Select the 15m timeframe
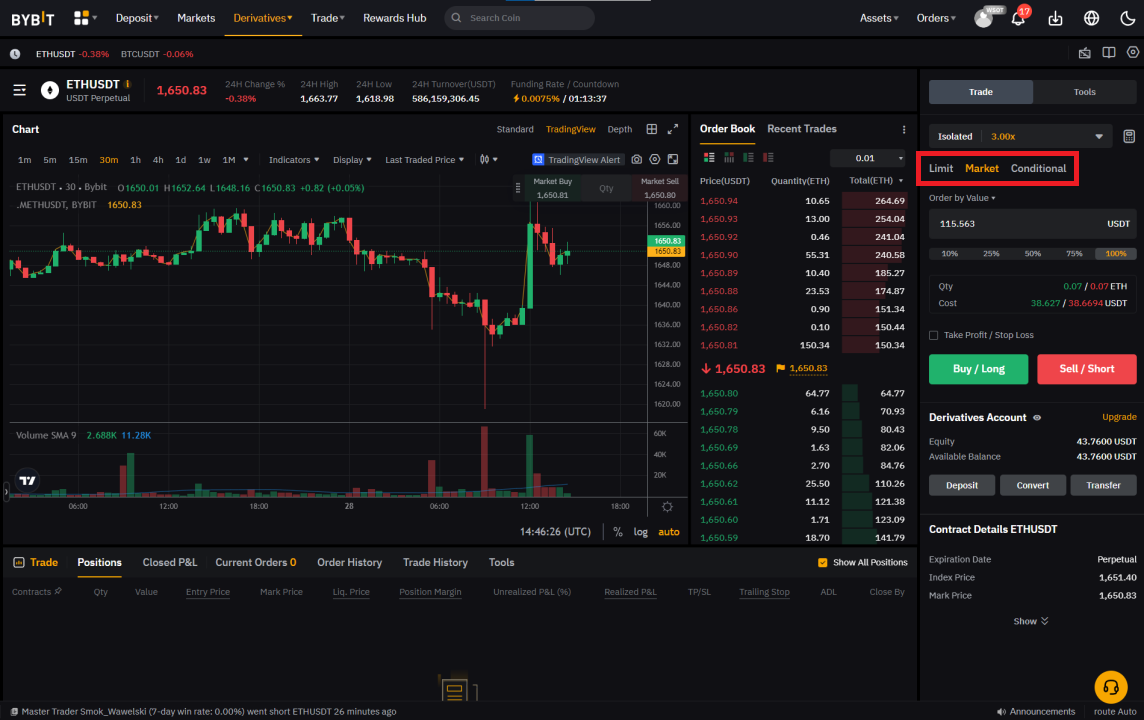The image size is (1144, 720). (x=78, y=160)
